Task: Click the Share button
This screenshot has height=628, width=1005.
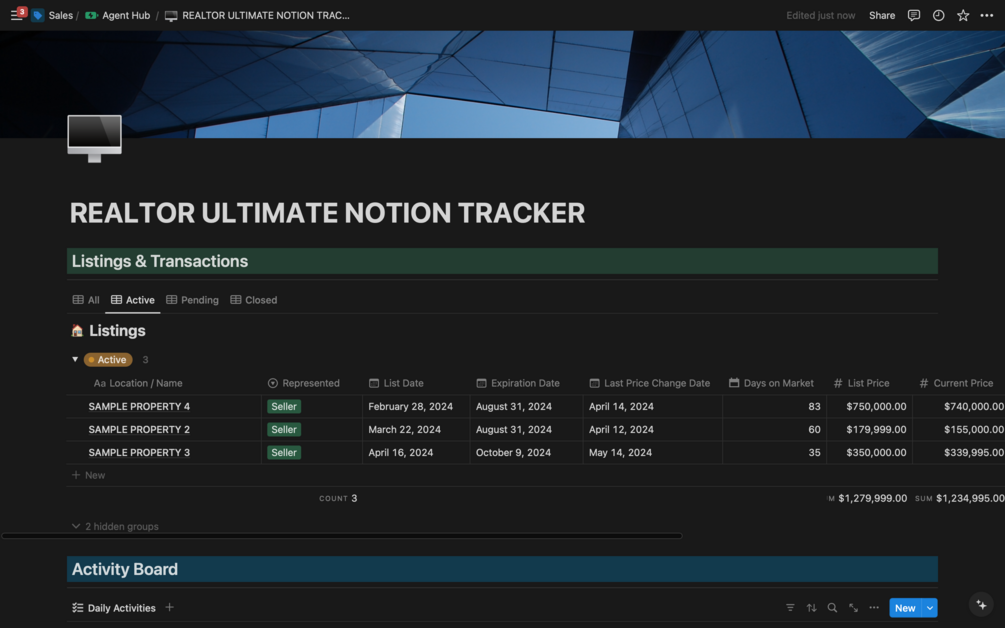Action: [x=881, y=15]
